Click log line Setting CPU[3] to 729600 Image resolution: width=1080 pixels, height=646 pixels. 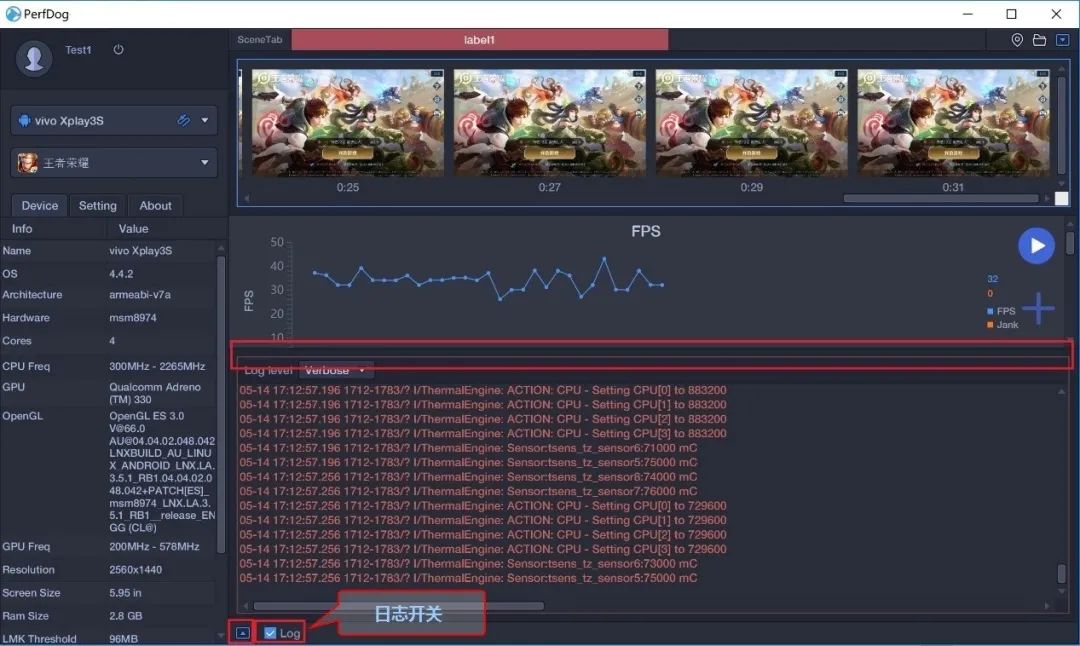[x=483, y=550]
